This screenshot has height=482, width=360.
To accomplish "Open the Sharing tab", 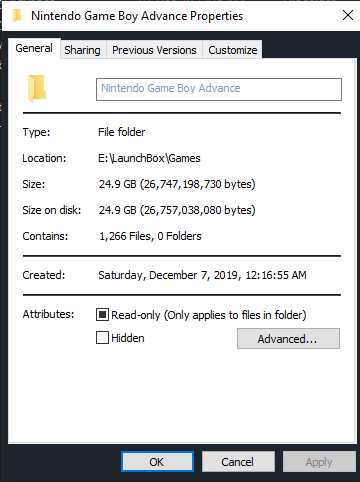I will pos(82,50).
